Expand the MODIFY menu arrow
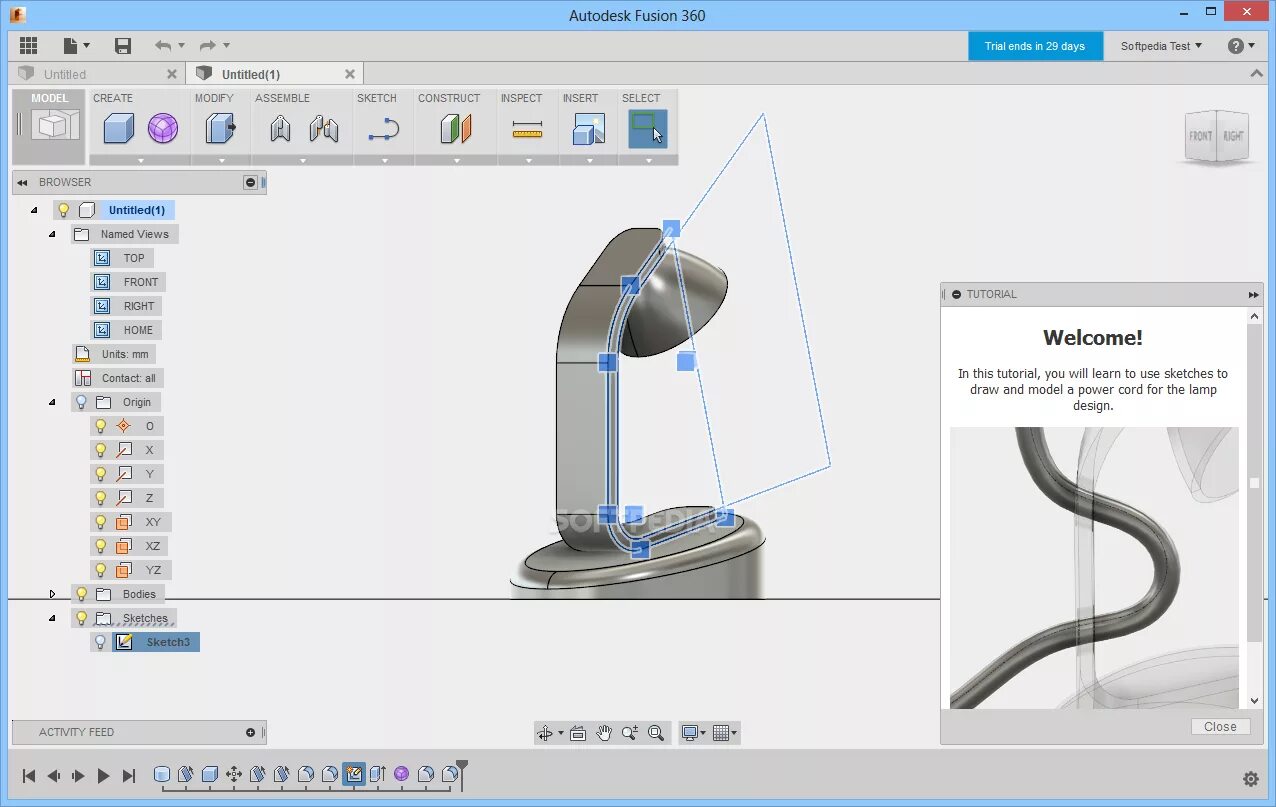Screen dimensions: 1276x807 pos(221,160)
